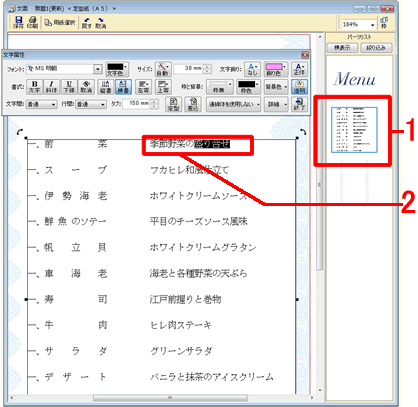
Task: Click the 取消 redo arrow icon
Action: 101,22
